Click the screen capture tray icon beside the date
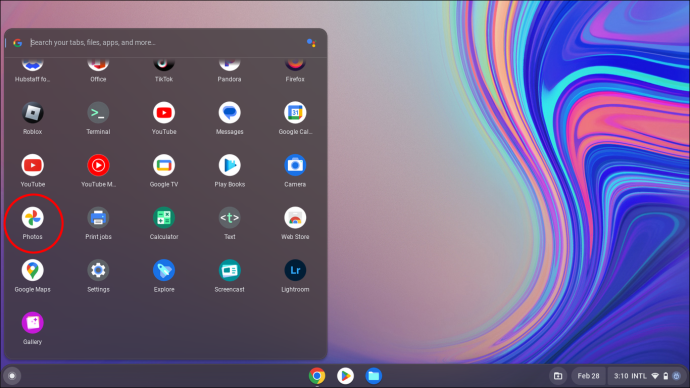Image resolution: width=690 pixels, height=388 pixels. (558, 376)
